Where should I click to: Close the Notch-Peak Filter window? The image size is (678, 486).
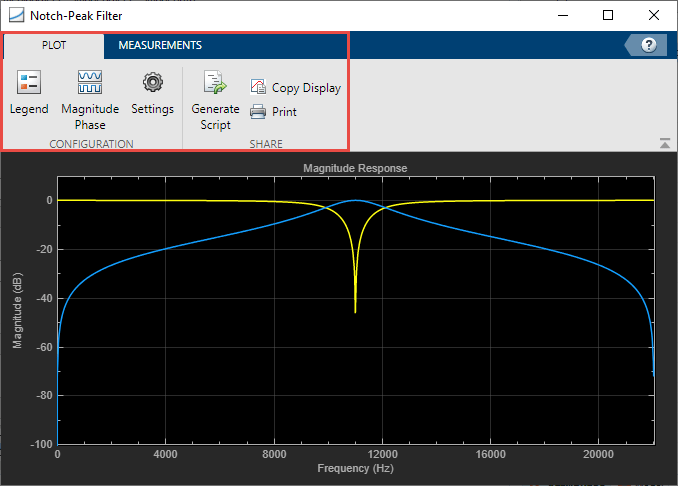coord(654,16)
